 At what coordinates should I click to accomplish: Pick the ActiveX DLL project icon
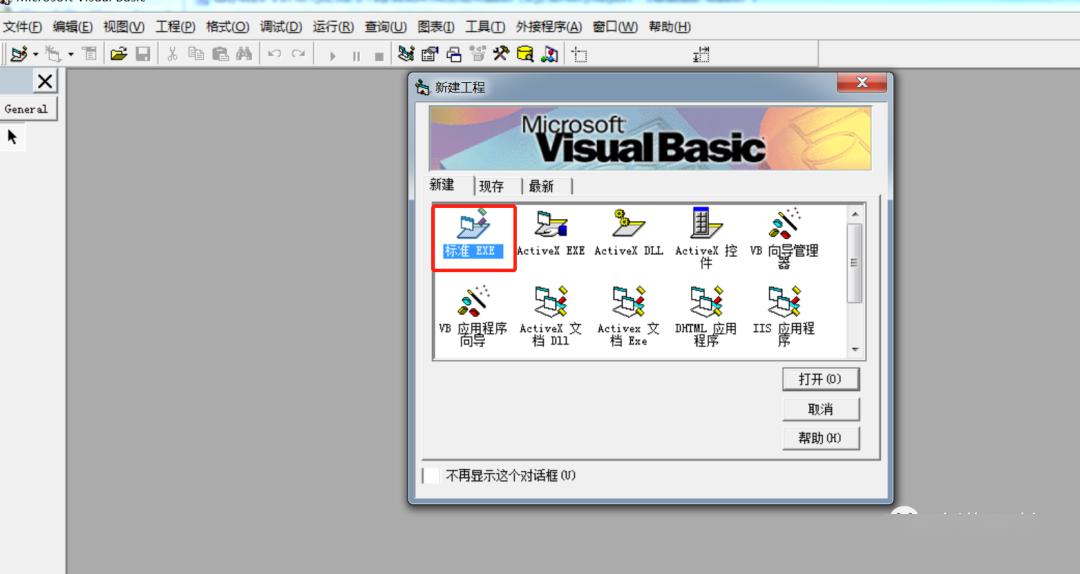tap(628, 234)
